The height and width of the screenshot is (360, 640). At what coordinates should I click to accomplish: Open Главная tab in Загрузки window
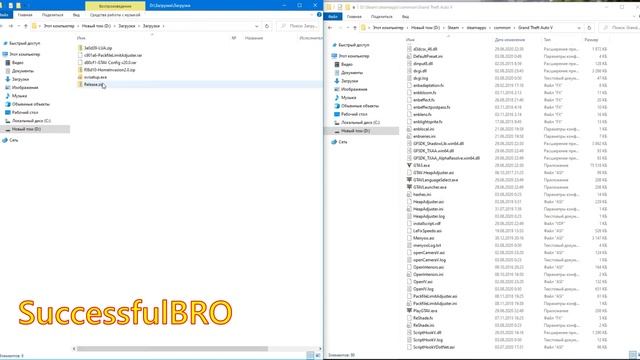pos(25,15)
